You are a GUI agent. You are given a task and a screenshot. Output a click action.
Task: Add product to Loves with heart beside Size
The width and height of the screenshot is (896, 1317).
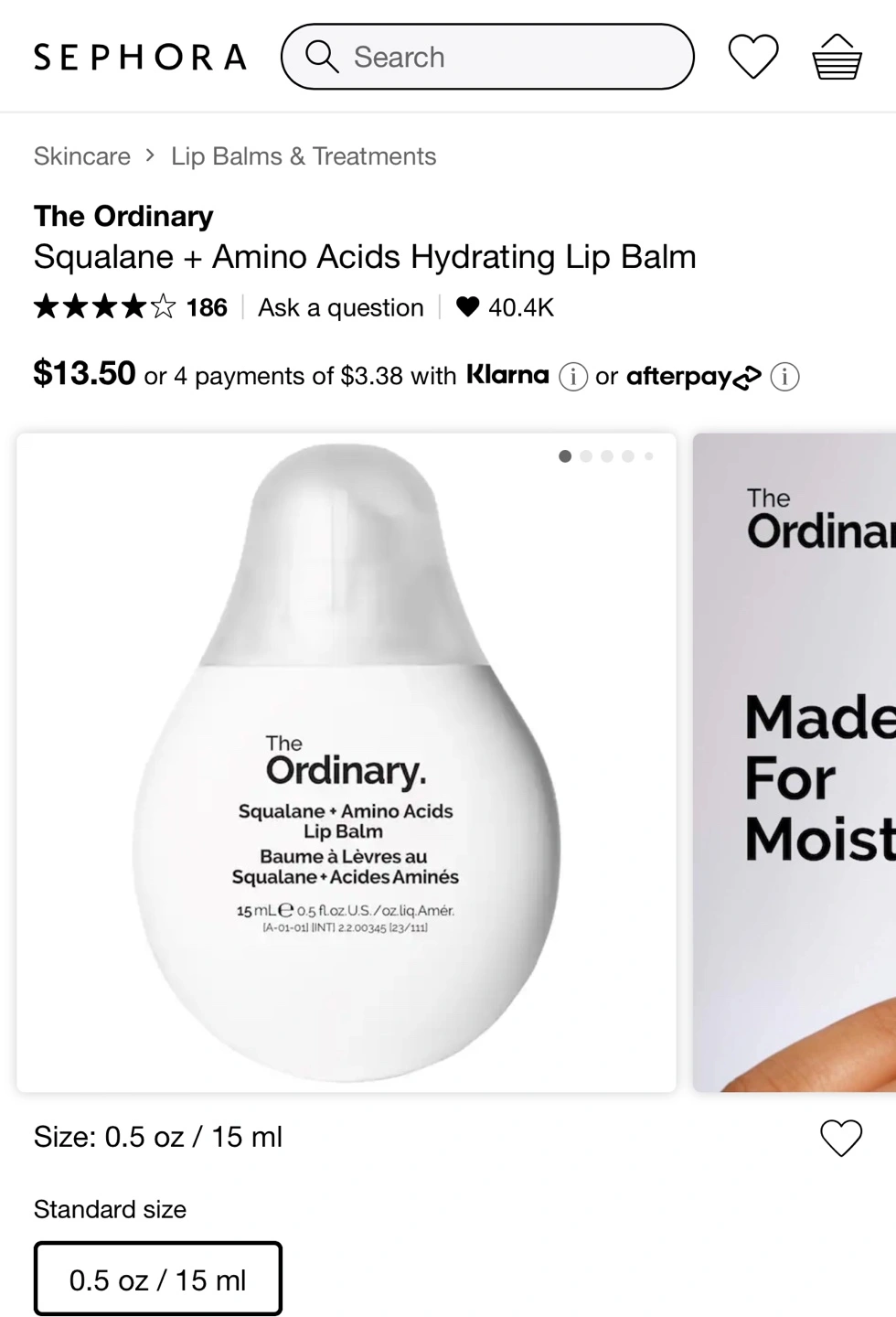(x=841, y=1138)
